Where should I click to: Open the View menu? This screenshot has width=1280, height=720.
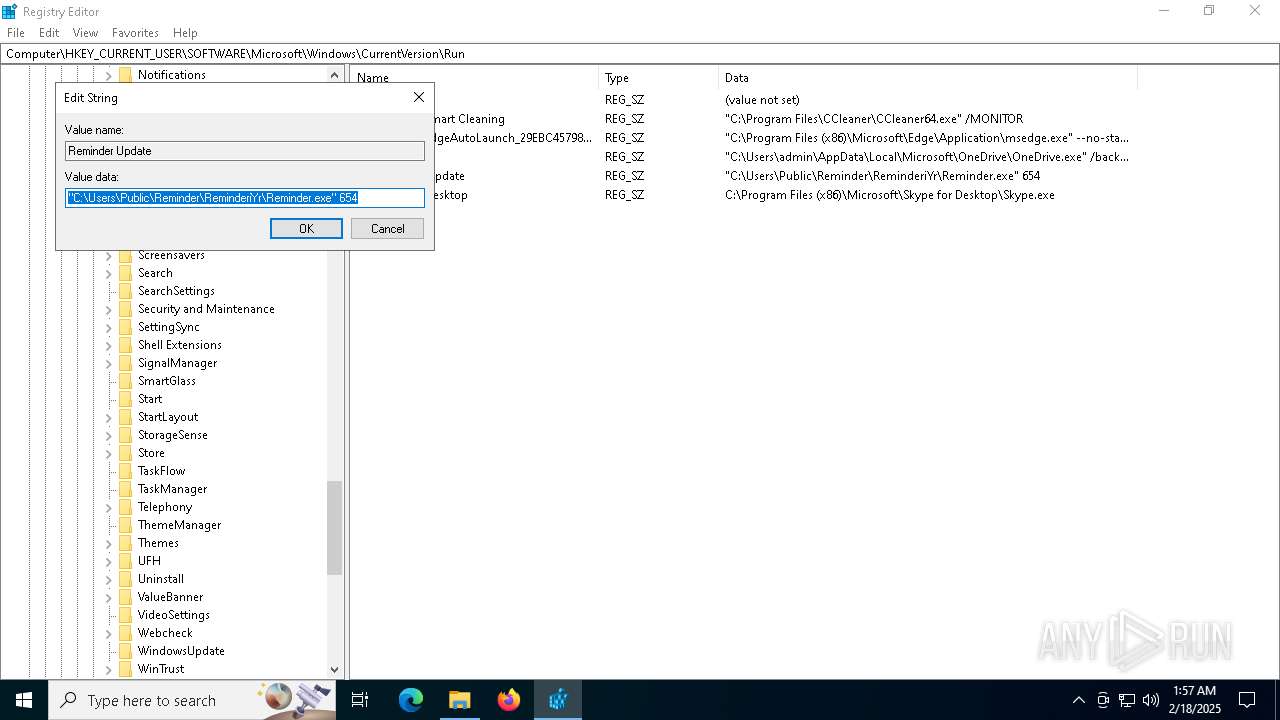point(85,33)
